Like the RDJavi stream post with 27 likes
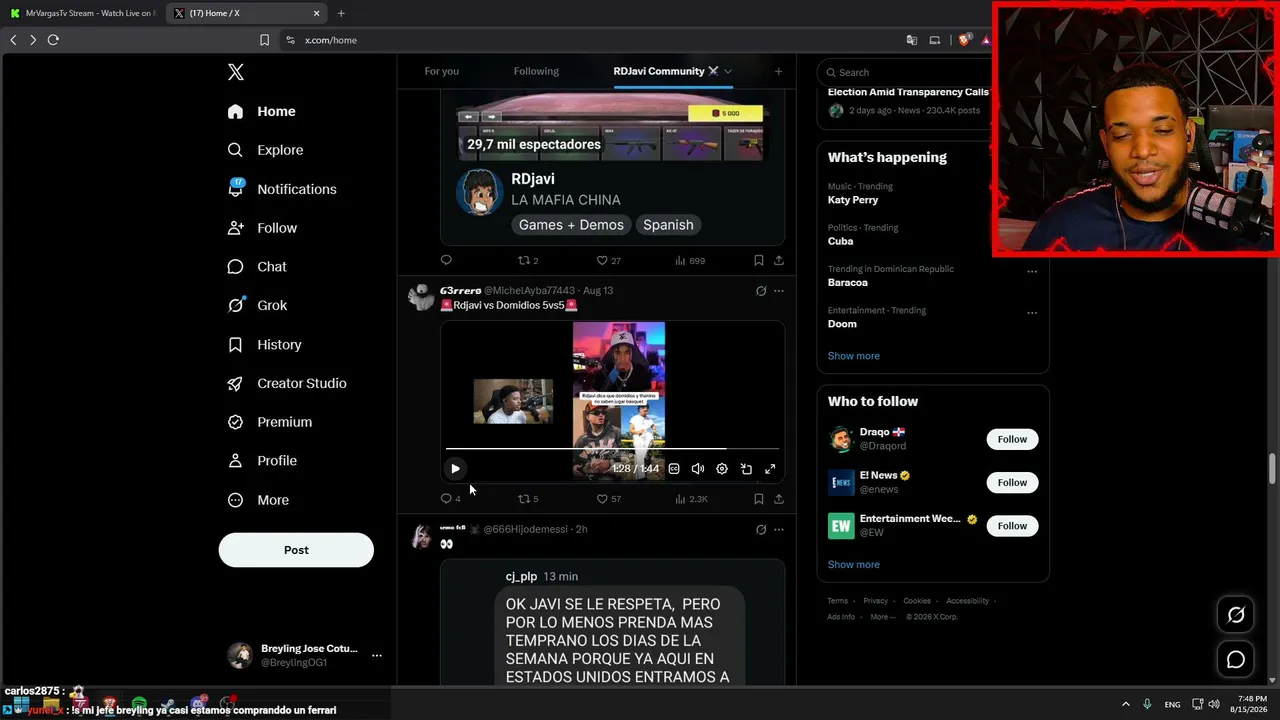Viewport: 1280px width, 720px height. point(608,260)
